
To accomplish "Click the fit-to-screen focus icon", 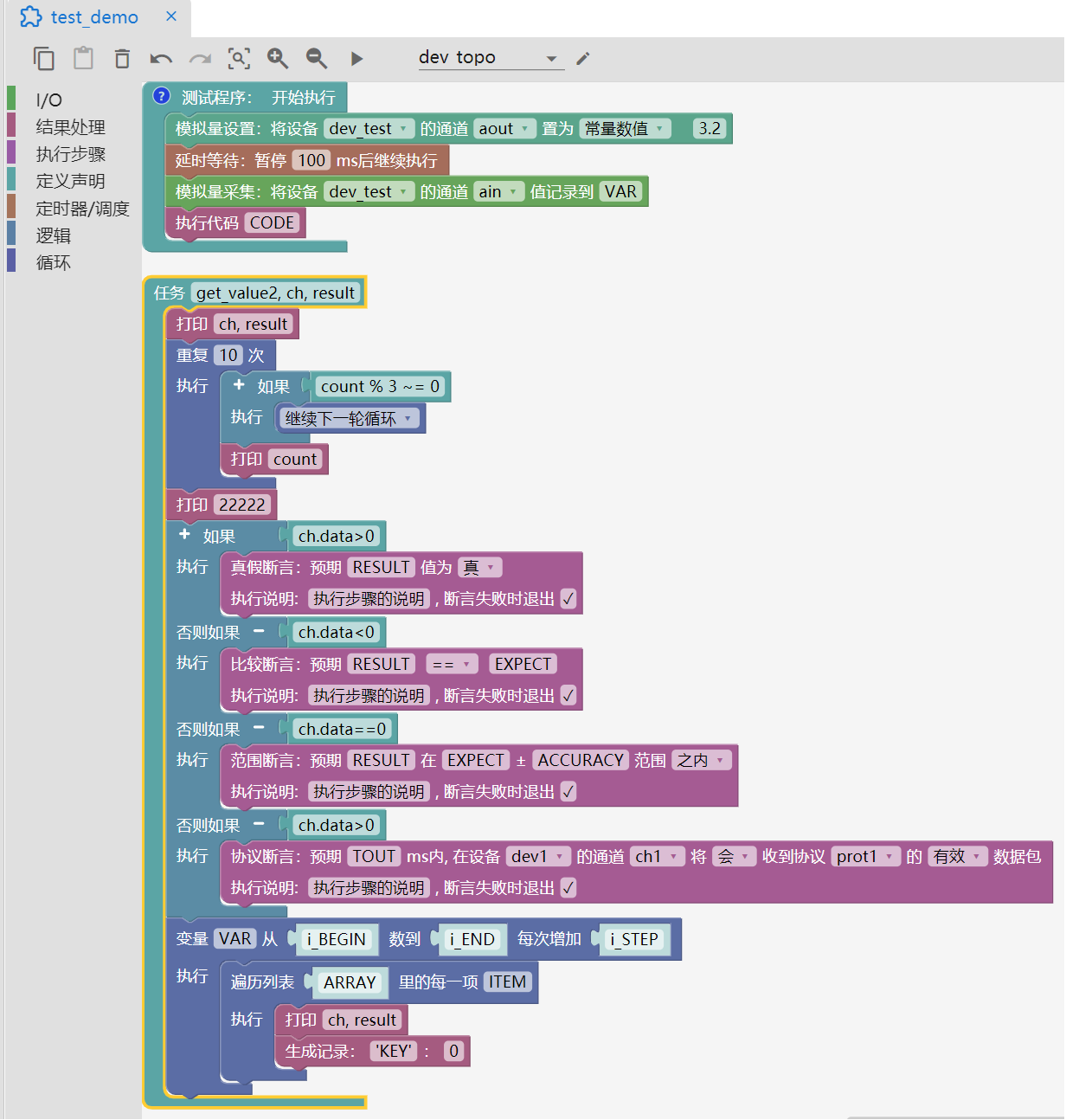I will click(240, 58).
